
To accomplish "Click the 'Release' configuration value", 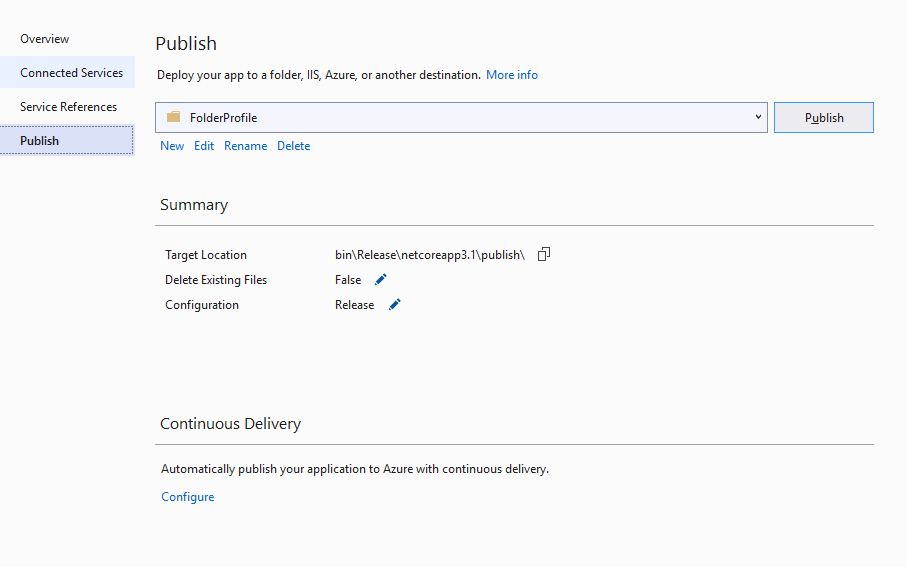I will (354, 304).
